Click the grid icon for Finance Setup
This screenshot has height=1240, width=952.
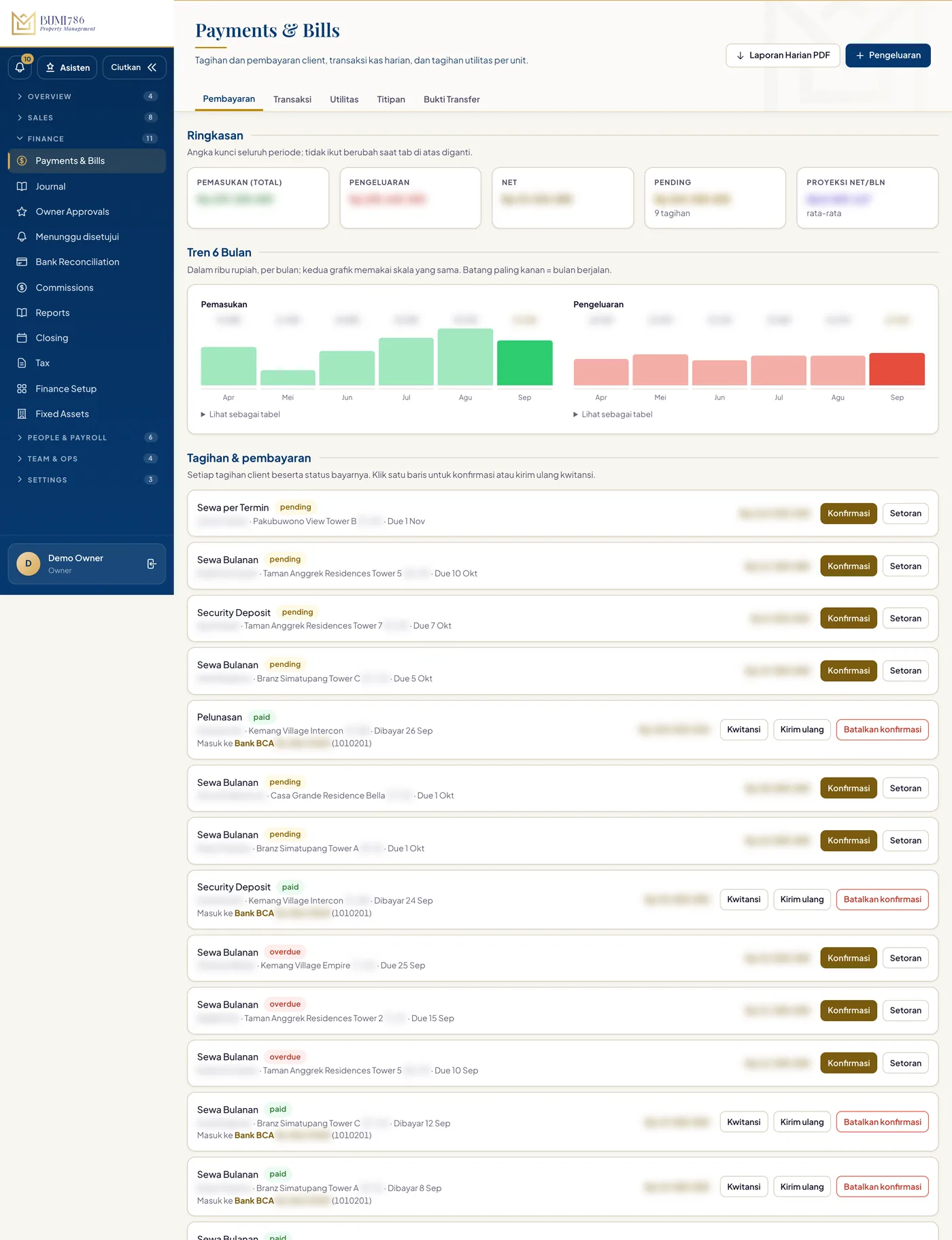click(22, 389)
